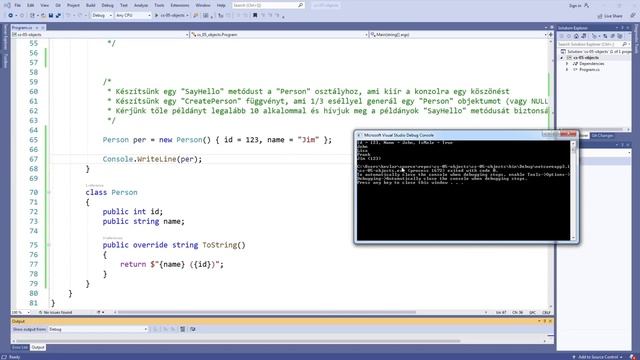Open the Show output from dropdown
The height and width of the screenshot is (360, 640).
click(98, 329)
